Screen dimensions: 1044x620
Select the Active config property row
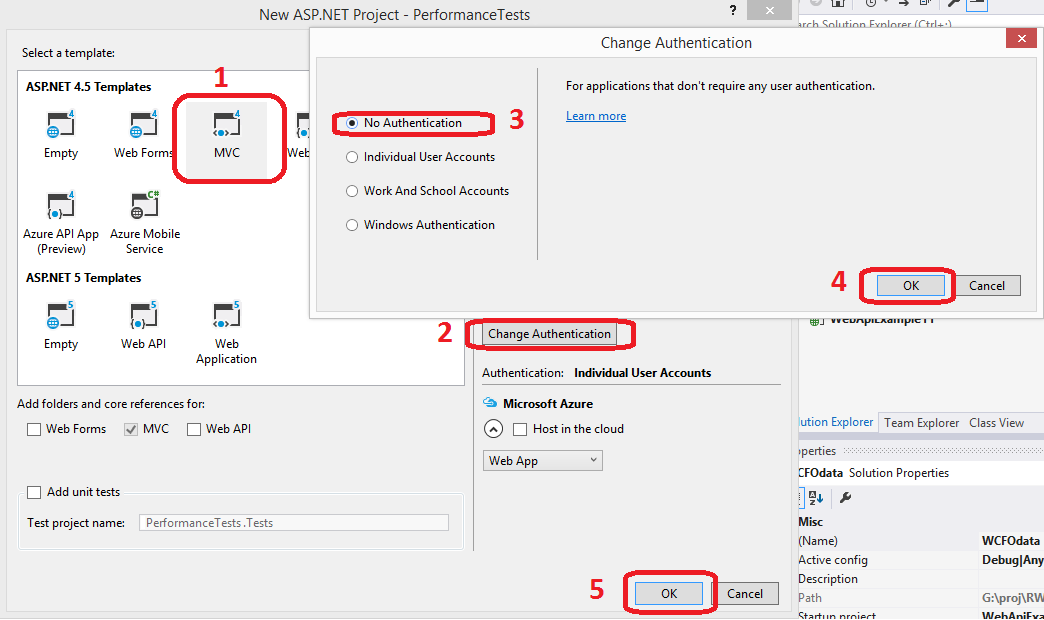point(921,560)
